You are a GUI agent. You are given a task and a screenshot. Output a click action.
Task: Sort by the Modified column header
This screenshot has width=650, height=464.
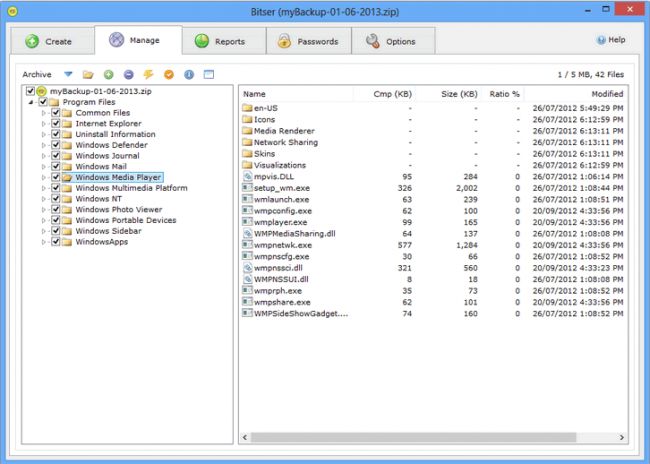click(576, 94)
